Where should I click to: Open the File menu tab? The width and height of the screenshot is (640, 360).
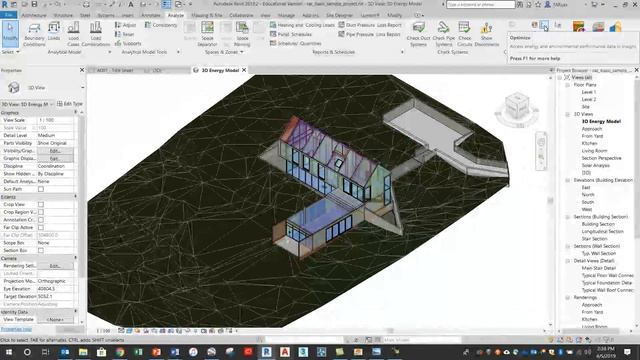(9, 15)
